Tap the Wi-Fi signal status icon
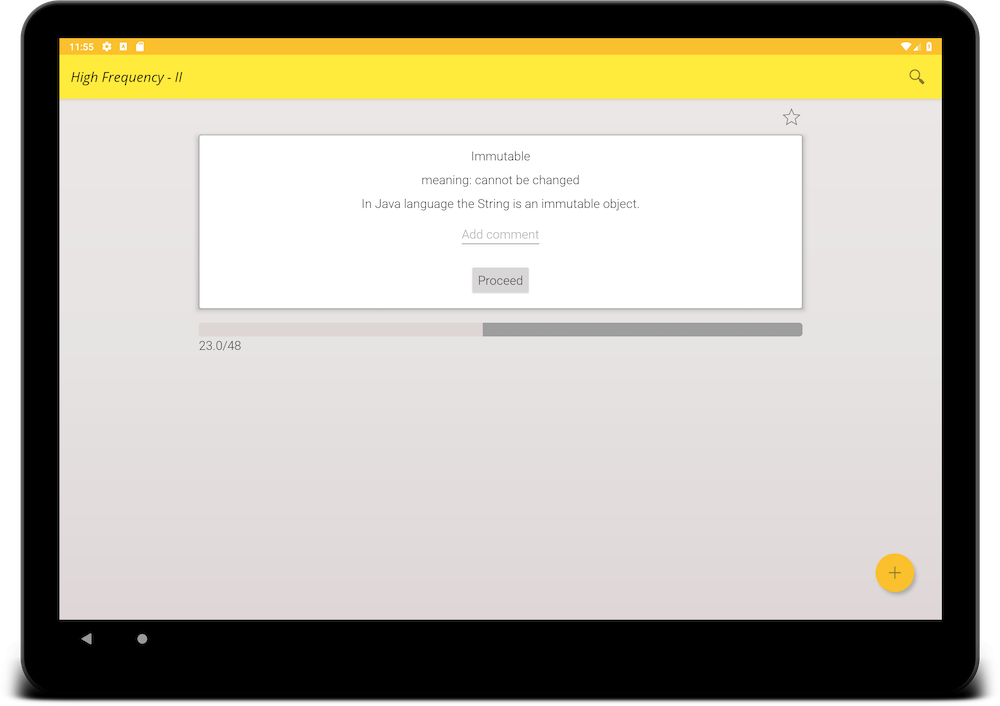1000x706 pixels. coord(905,47)
